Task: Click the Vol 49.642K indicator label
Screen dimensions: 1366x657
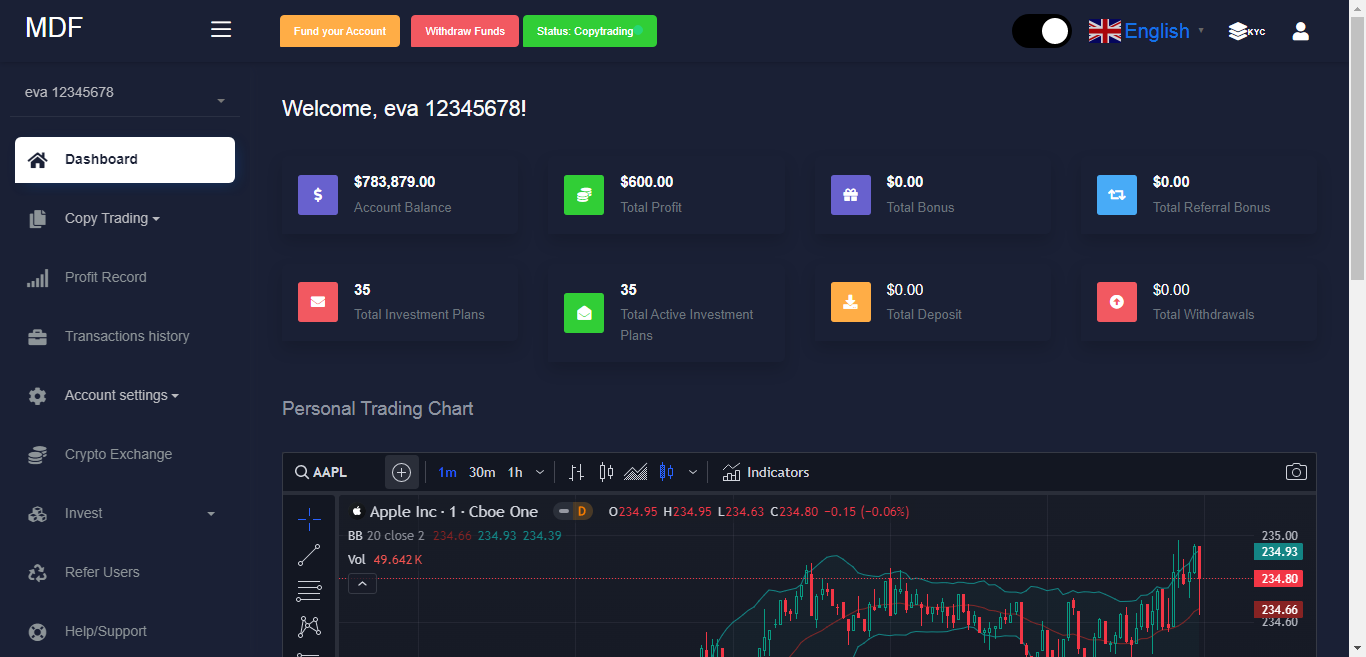Action: click(x=385, y=560)
